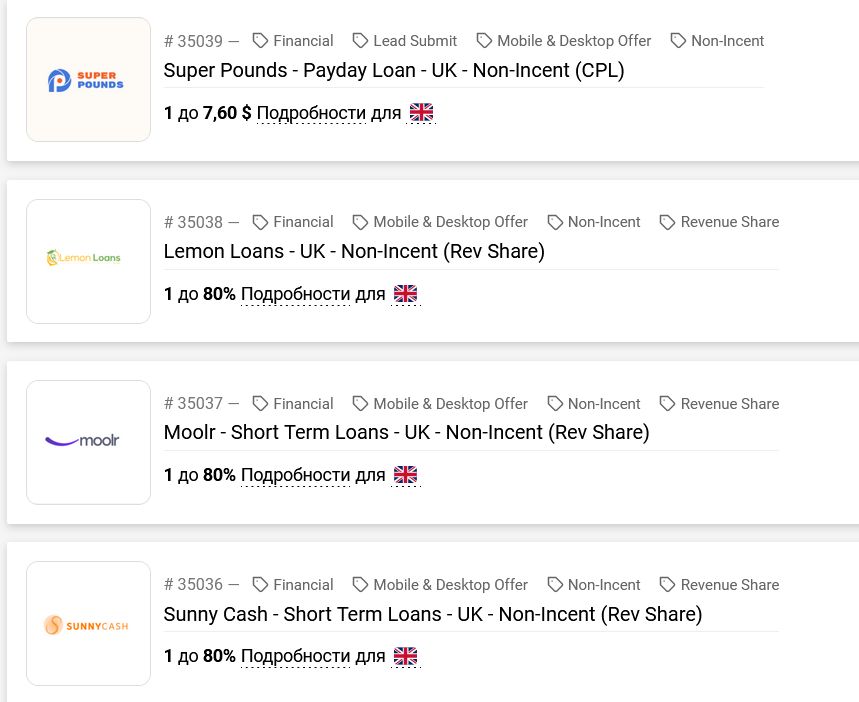The width and height of the screenshot is (859, 702).
Task: Click the Moolr logo thumbnail
Action: coord(88,442)
